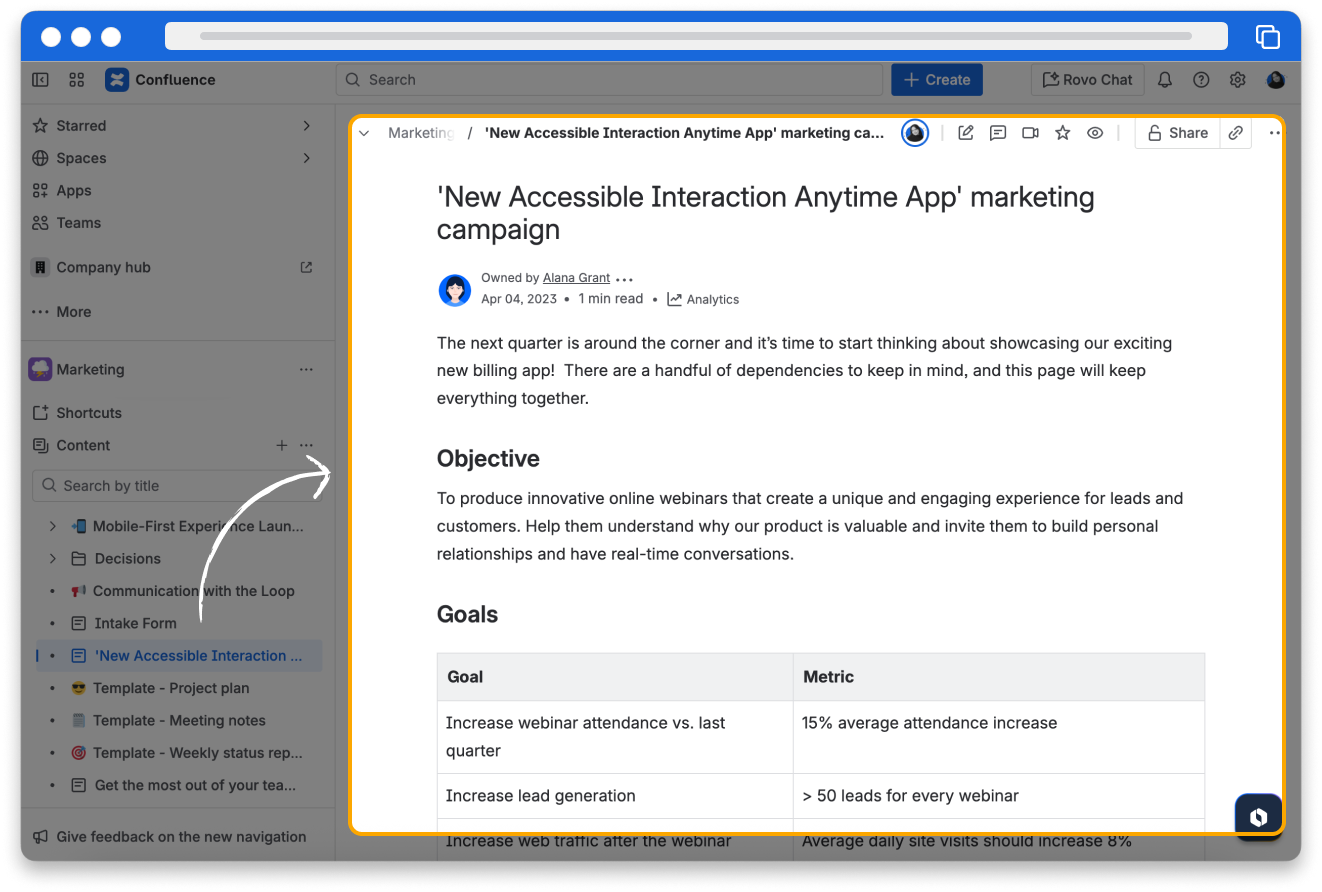
Task: Open the floating assistant button at bottom right
Action: coord(1259,816)
